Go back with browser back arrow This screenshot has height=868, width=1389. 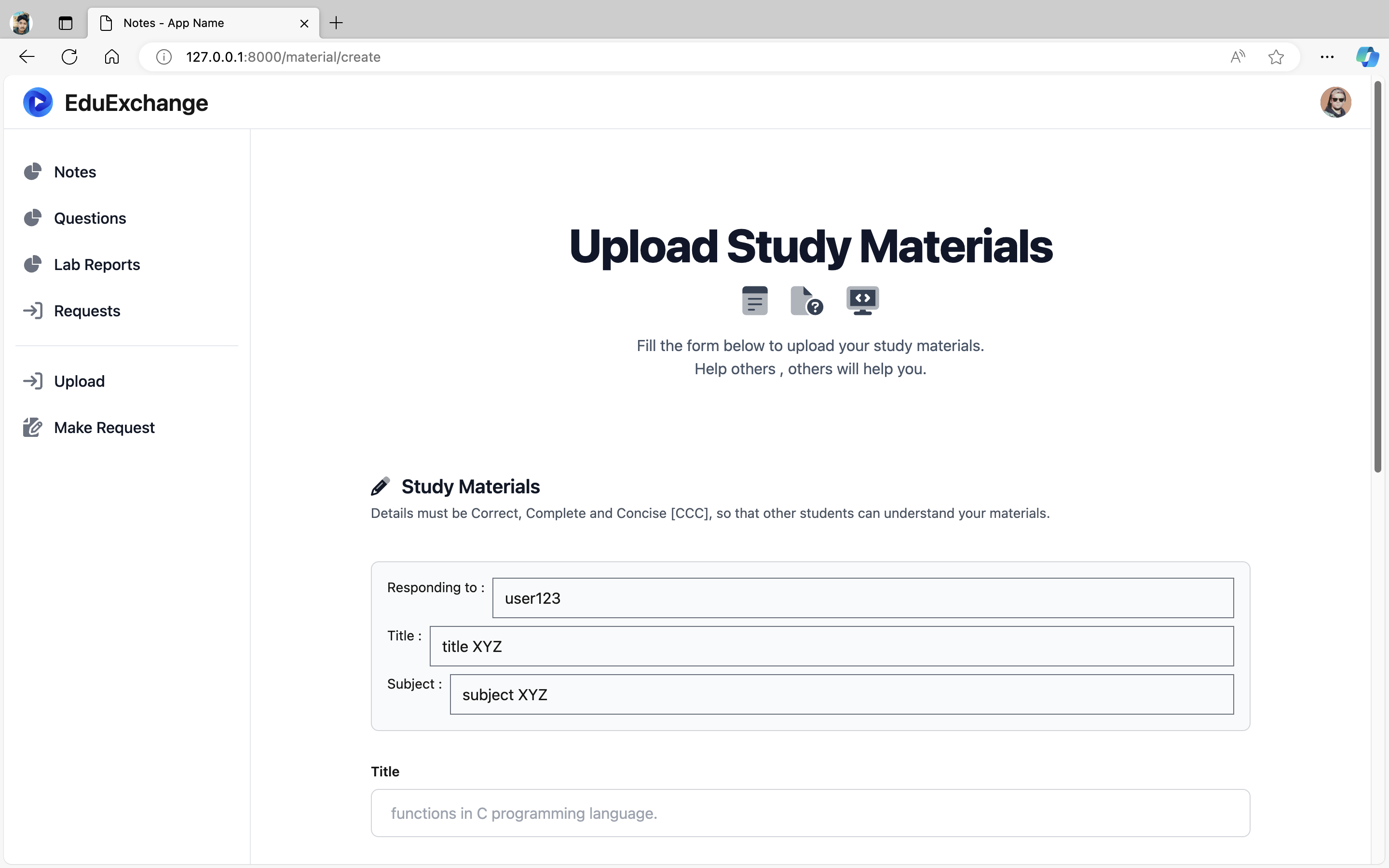pyautogui.click(x=27, y=57)
